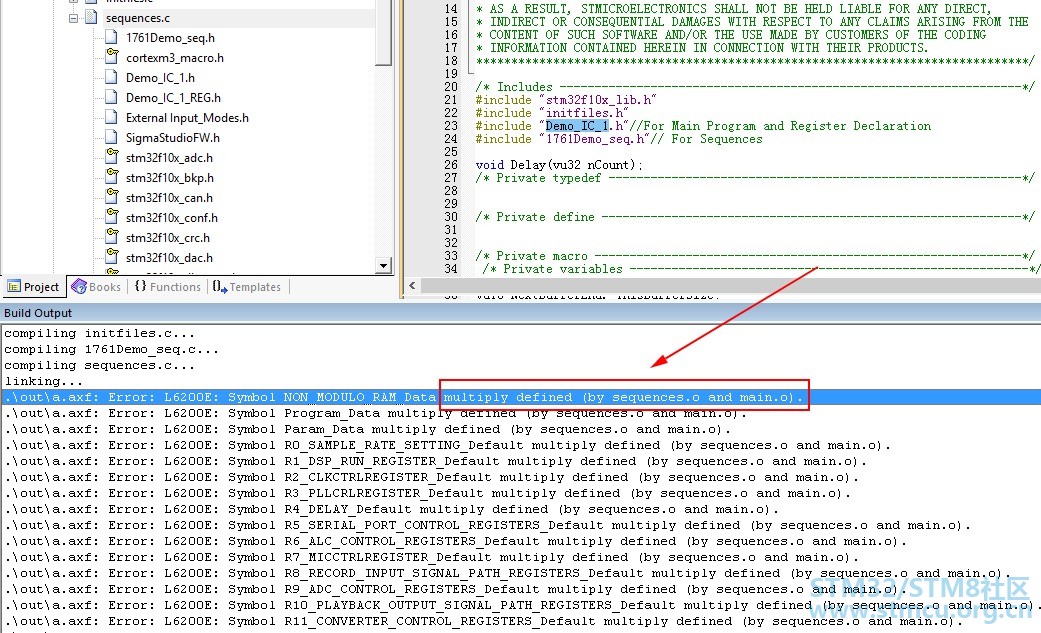Switch to the Books tab
The width and height of the screenshot is (1041, 633).
97,286
